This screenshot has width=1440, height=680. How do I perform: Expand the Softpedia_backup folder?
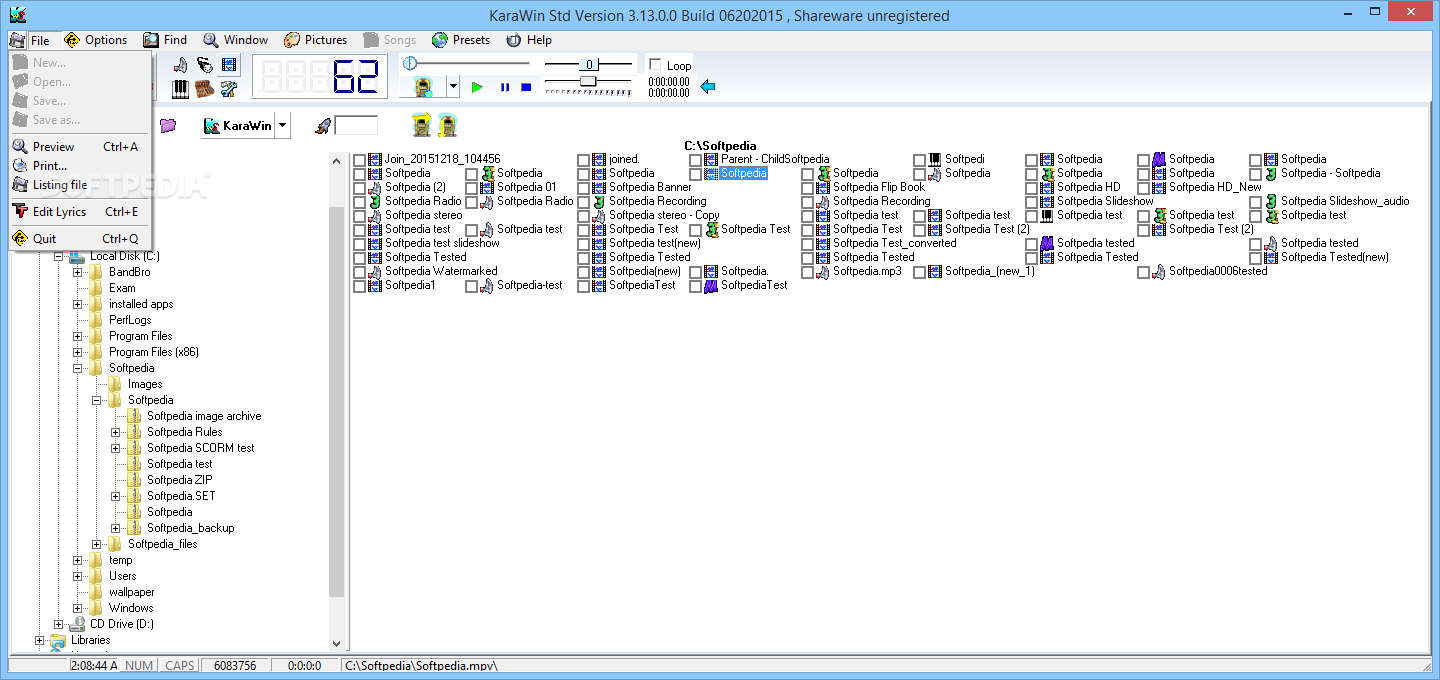[x=115, y=528]
